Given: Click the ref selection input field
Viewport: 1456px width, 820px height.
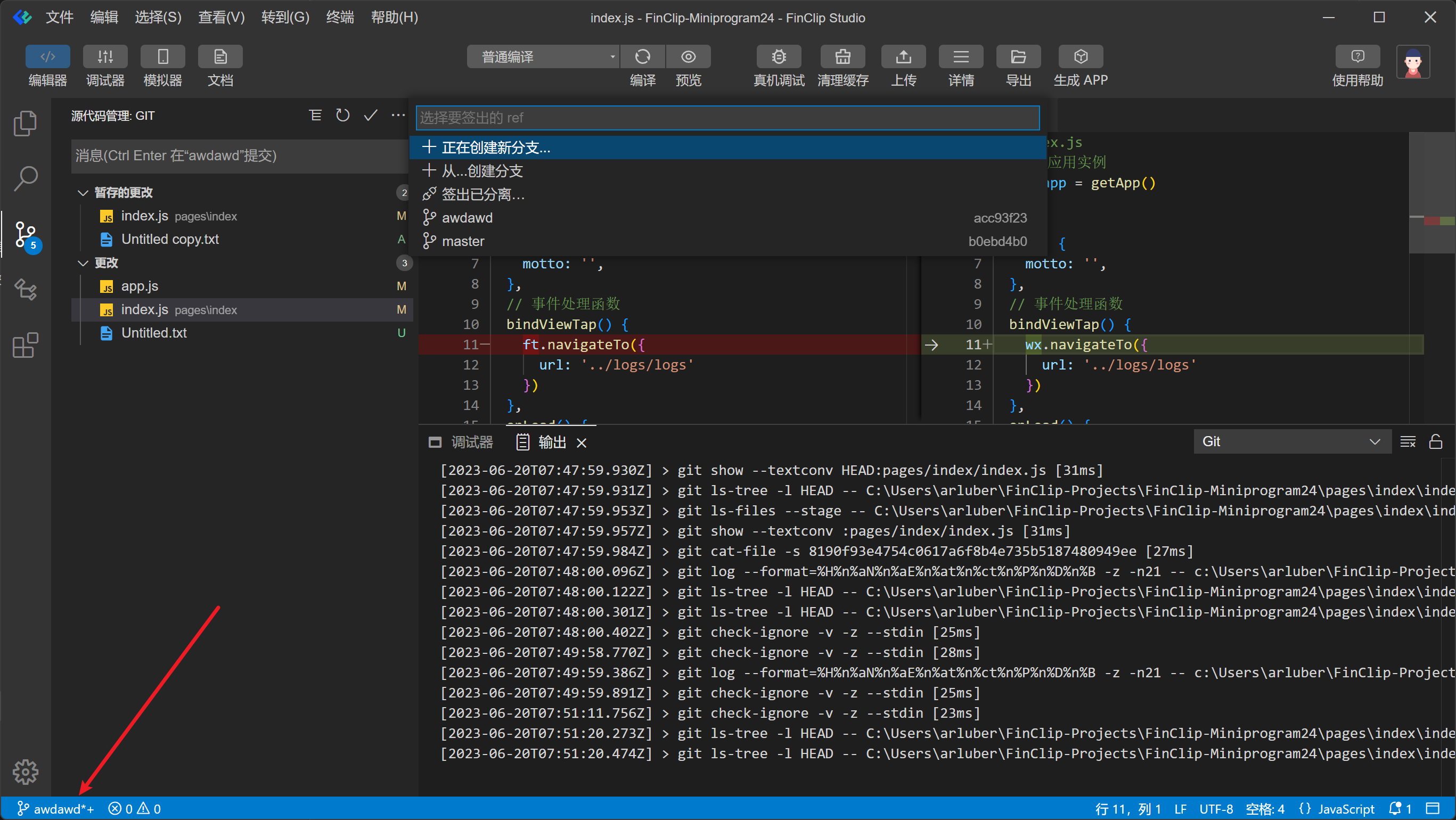Looking at the screenshot, I should [727, 118].
